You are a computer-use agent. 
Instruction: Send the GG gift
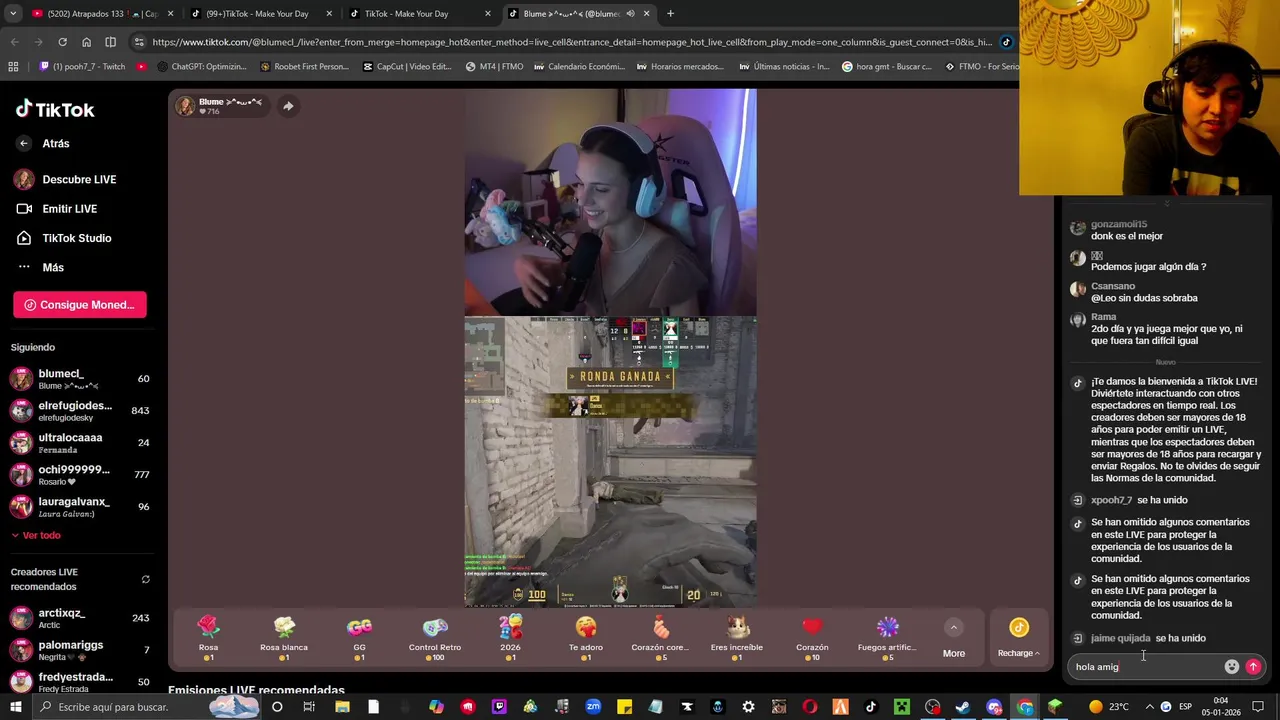coord(359,638)
